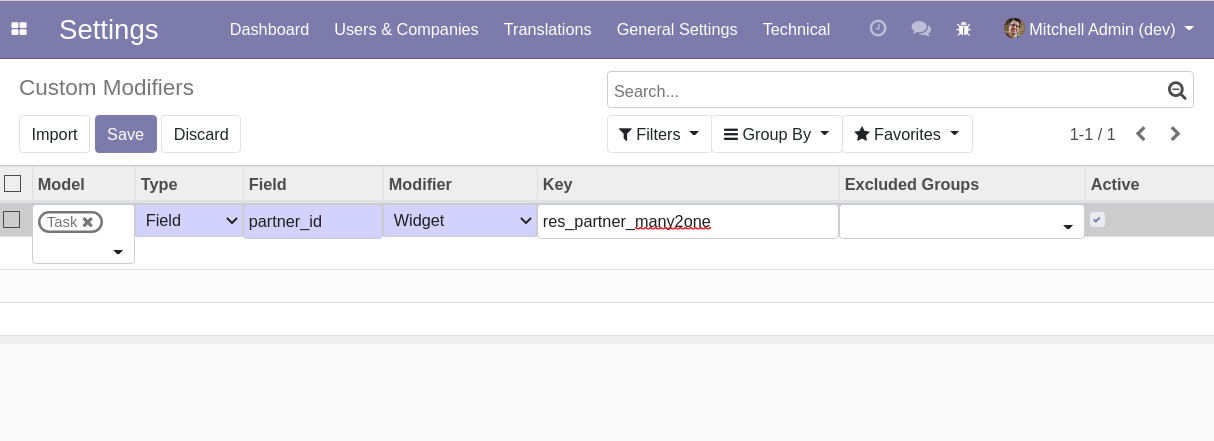Toggle the Active checkbox in row
The image size is (1214, 441).
coord(1097,219)
